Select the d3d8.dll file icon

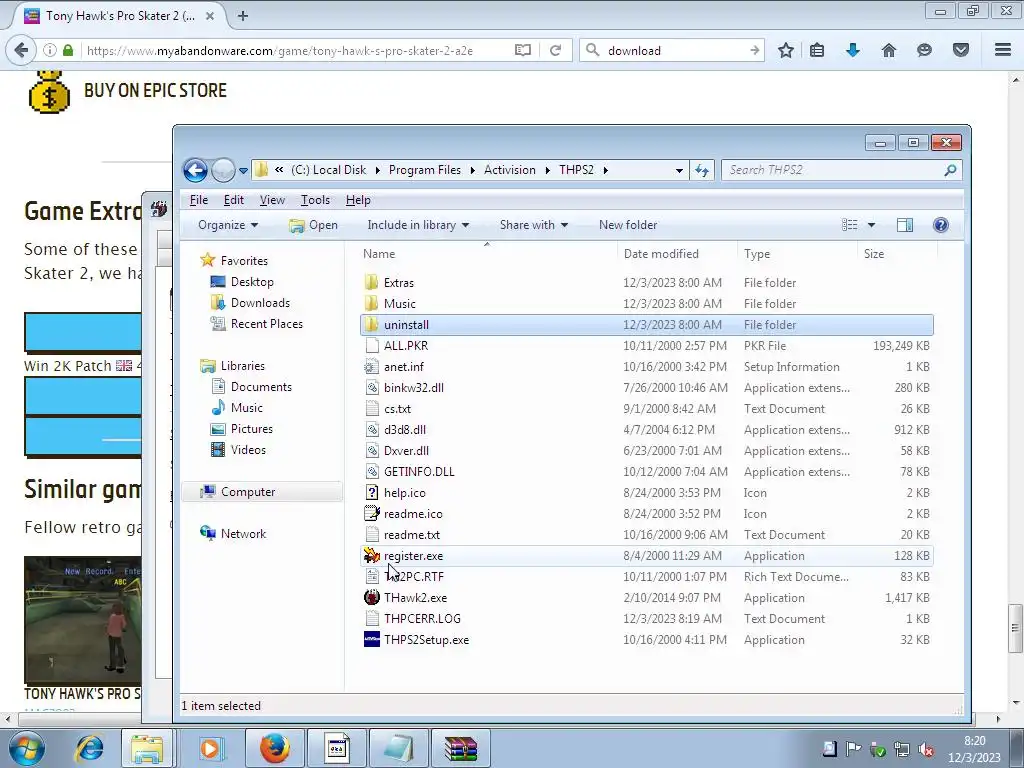(x=372, y=430)
